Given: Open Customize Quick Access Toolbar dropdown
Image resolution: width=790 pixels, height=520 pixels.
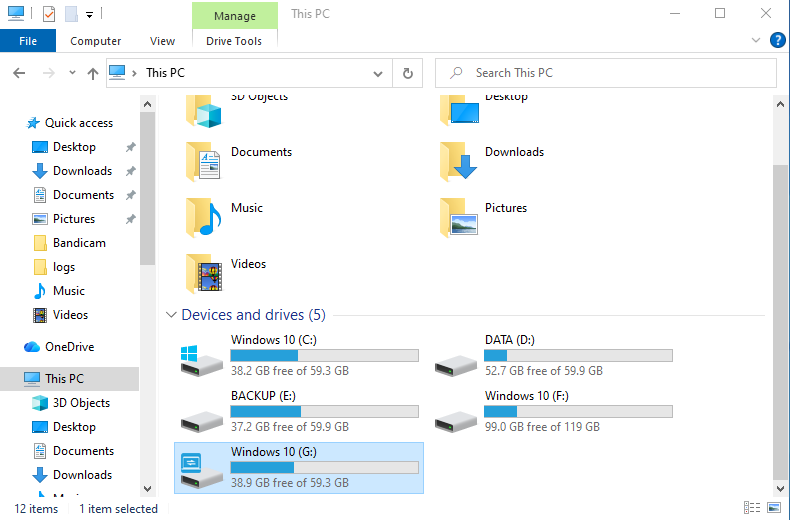Looking at the screenshot, I should pos(89,15).
